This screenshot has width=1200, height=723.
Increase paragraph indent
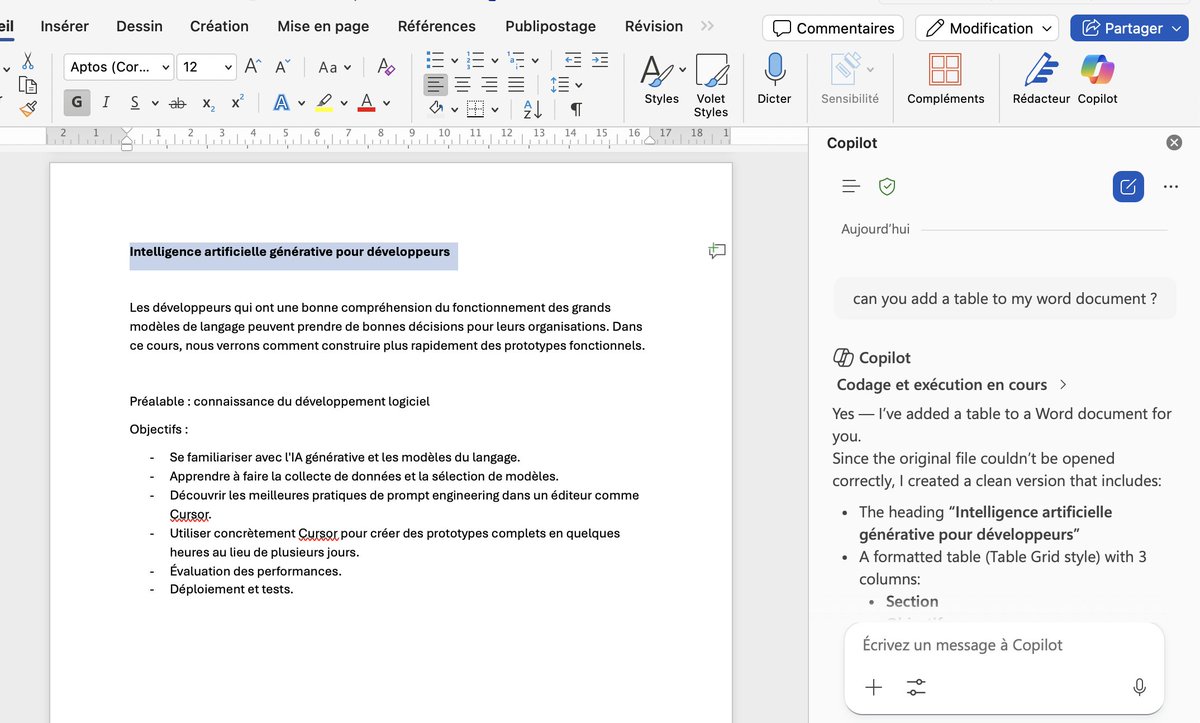pyautogui.click(x=599, y=60)
